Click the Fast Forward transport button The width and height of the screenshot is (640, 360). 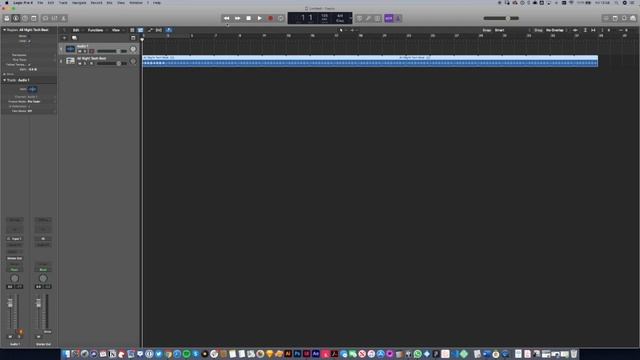(238, 18)
